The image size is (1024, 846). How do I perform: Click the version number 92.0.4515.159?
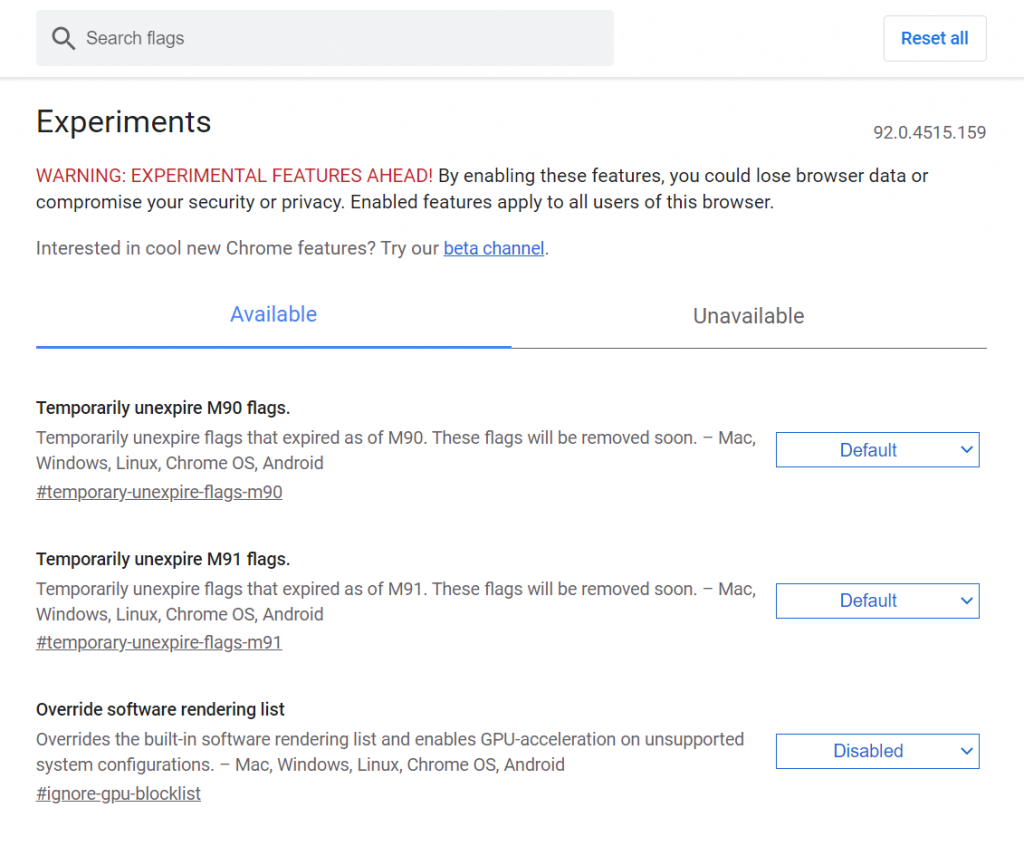(929, 132)
